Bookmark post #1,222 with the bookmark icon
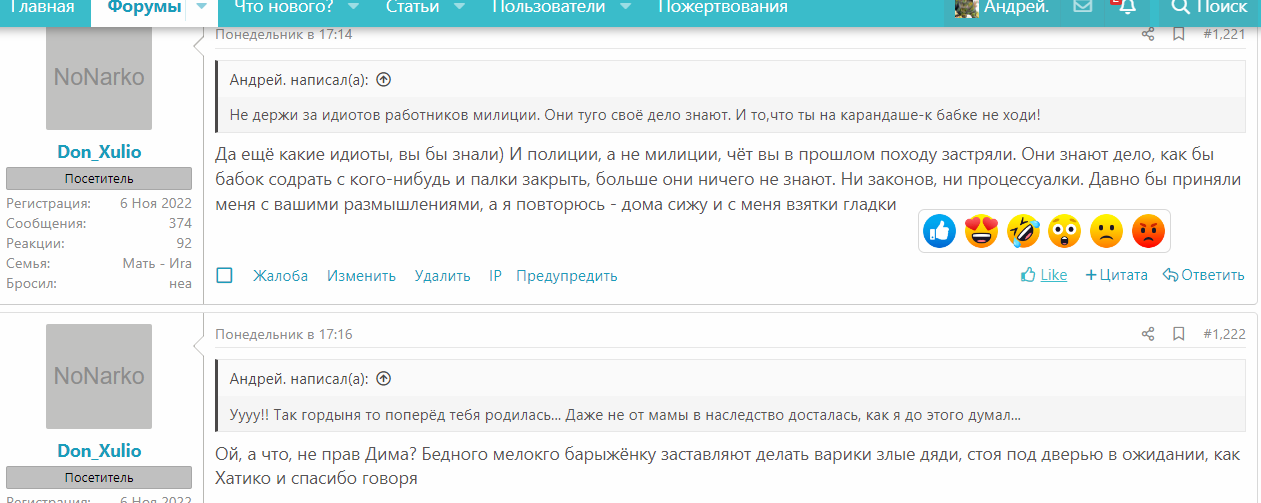The image size is (1261, 503). click(x=1178, y=334)
